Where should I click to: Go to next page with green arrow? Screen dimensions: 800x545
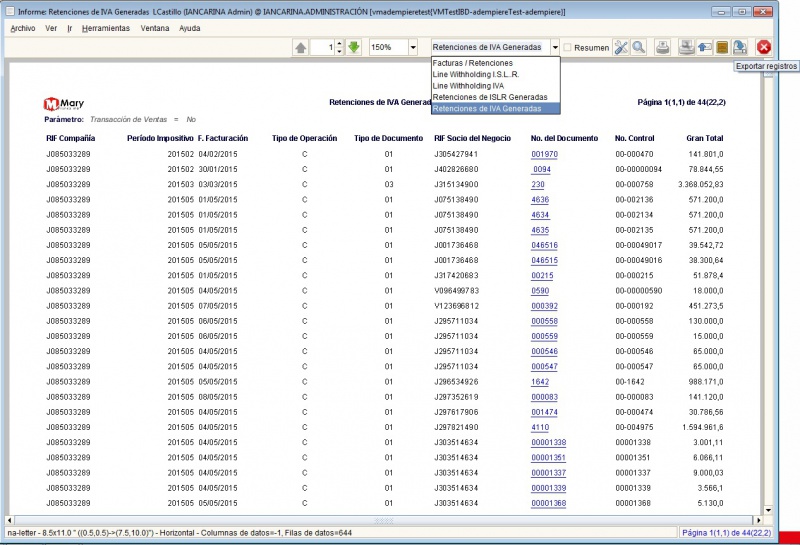point(354,47)
